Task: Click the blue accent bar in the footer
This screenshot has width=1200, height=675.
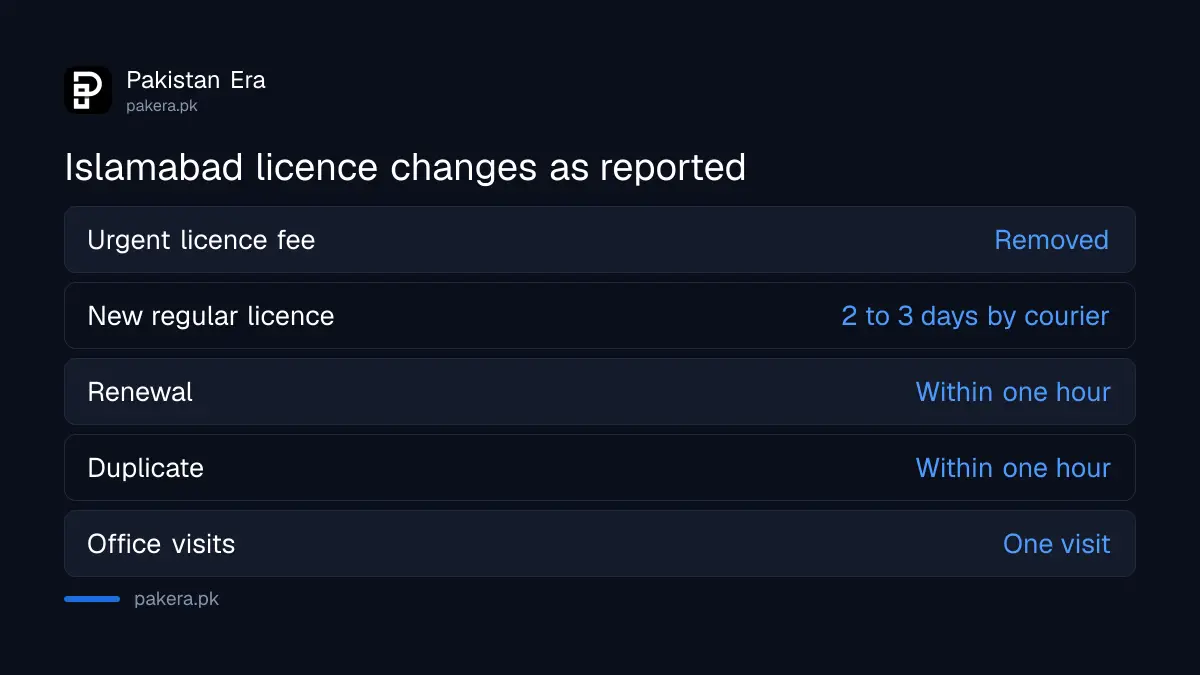Action: pyautogui.click(x=92, y=599)
